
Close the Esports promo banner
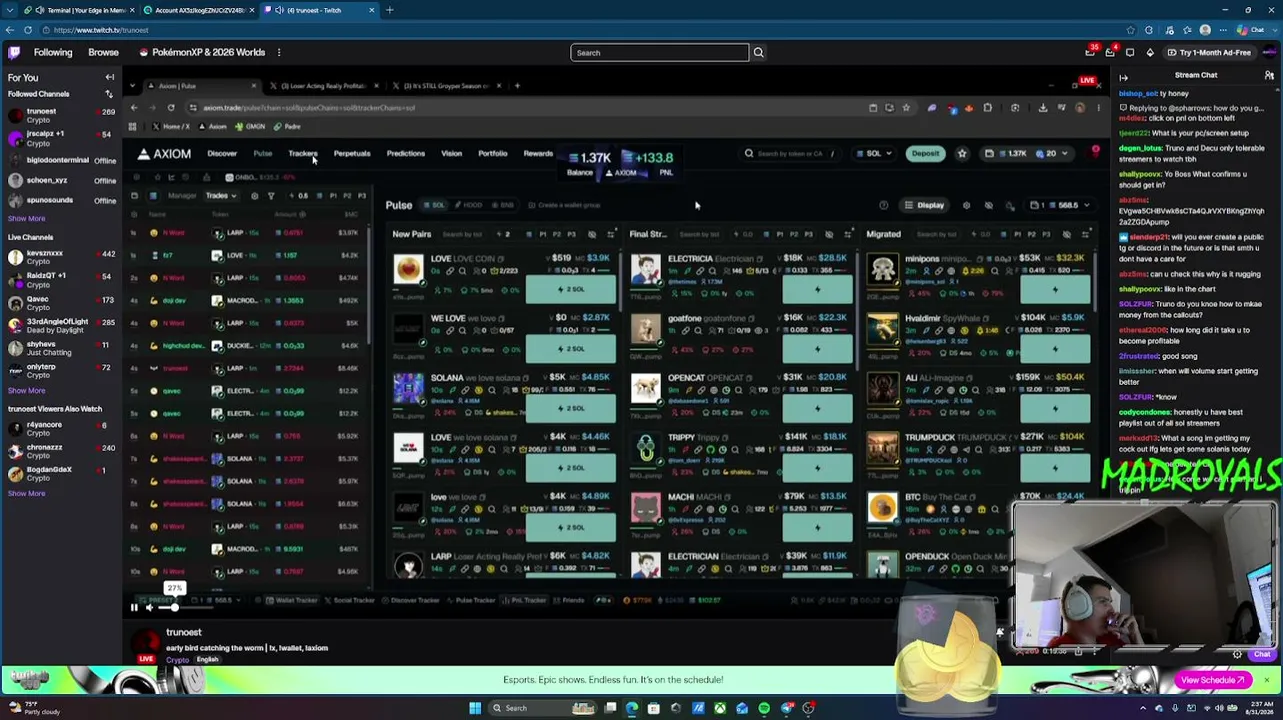(1266, 680)
